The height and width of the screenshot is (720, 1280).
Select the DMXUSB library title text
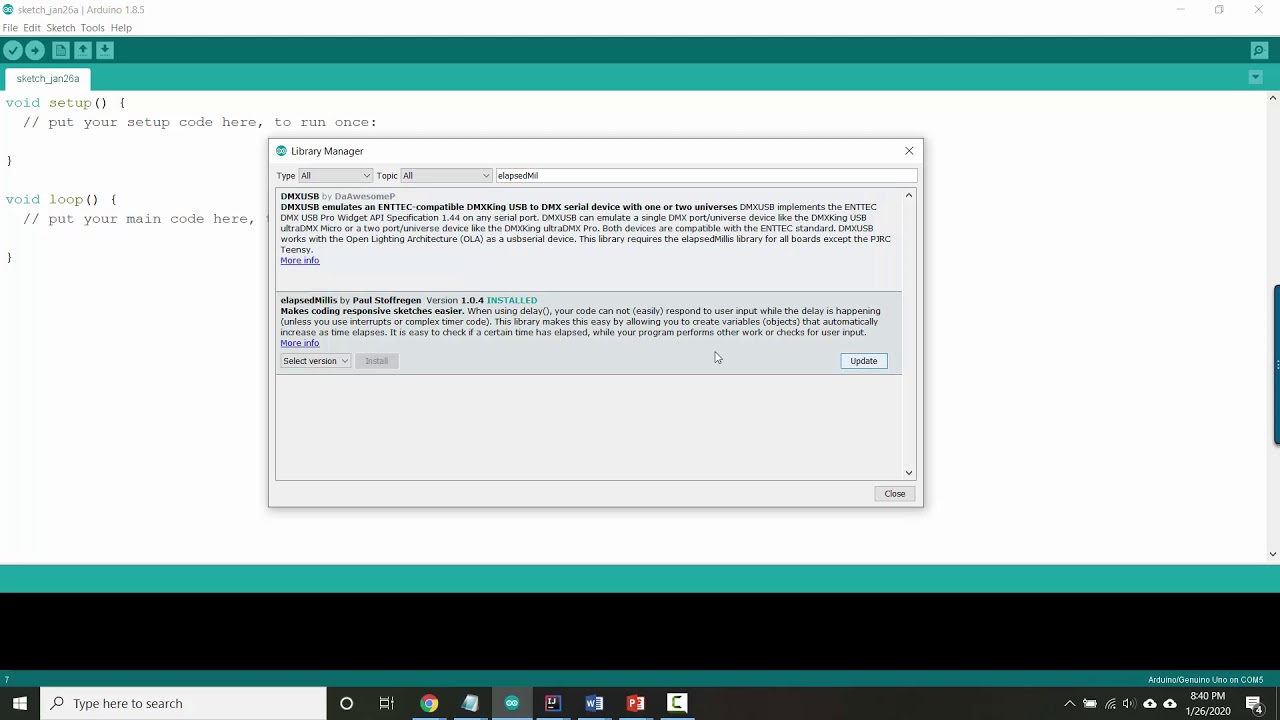point(300,197)
